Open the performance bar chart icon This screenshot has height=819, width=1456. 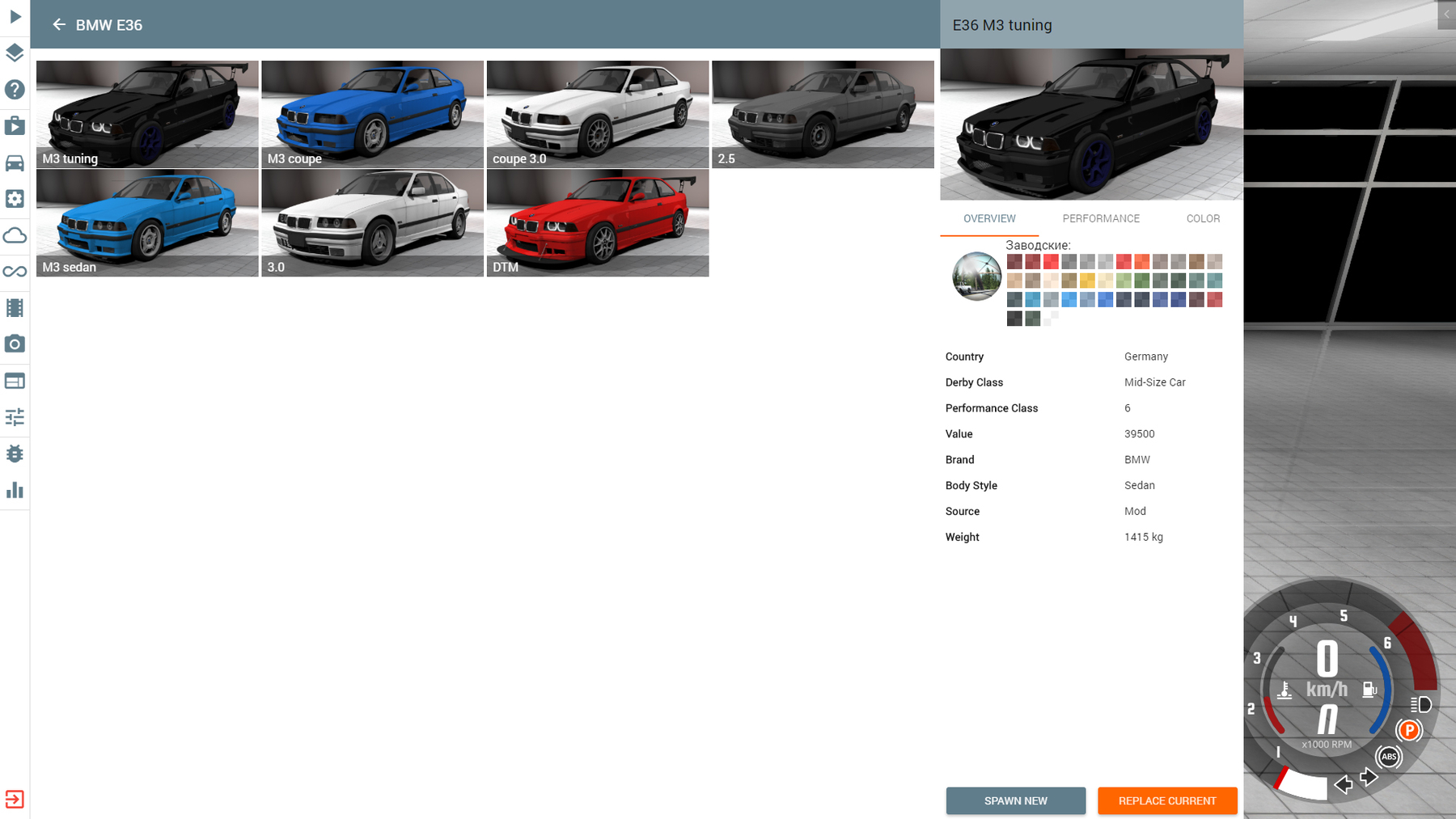pos(15,490)
